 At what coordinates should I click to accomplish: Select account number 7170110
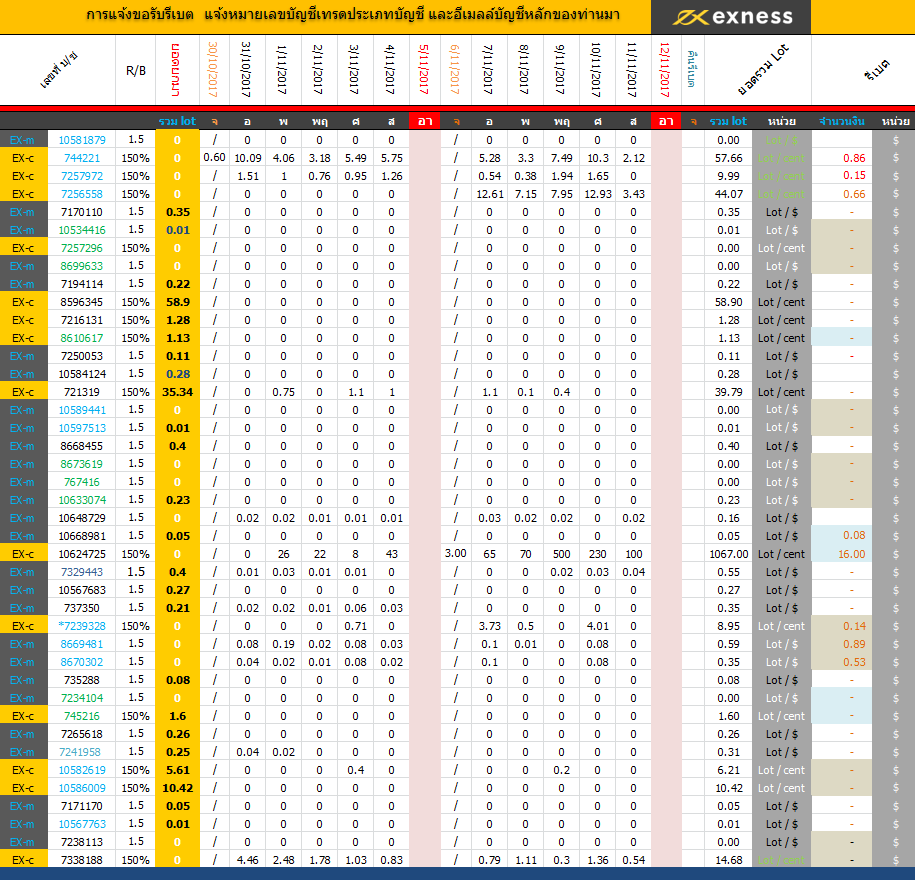click(x=82, y=212)
